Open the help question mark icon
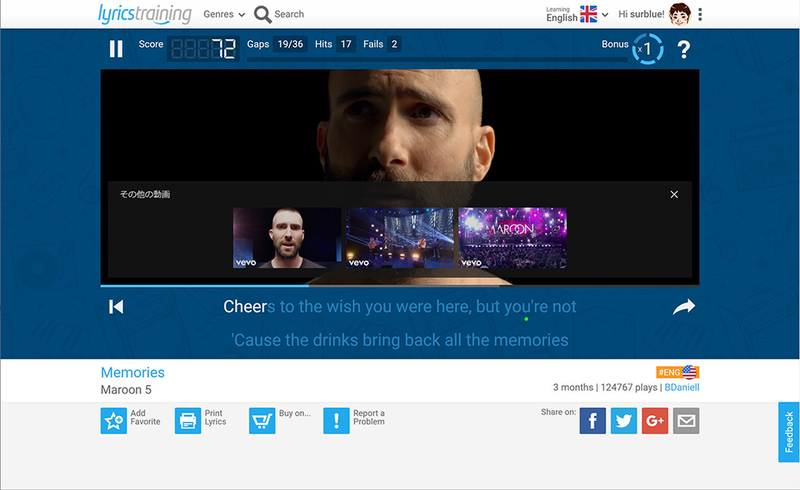 point(683,49)
